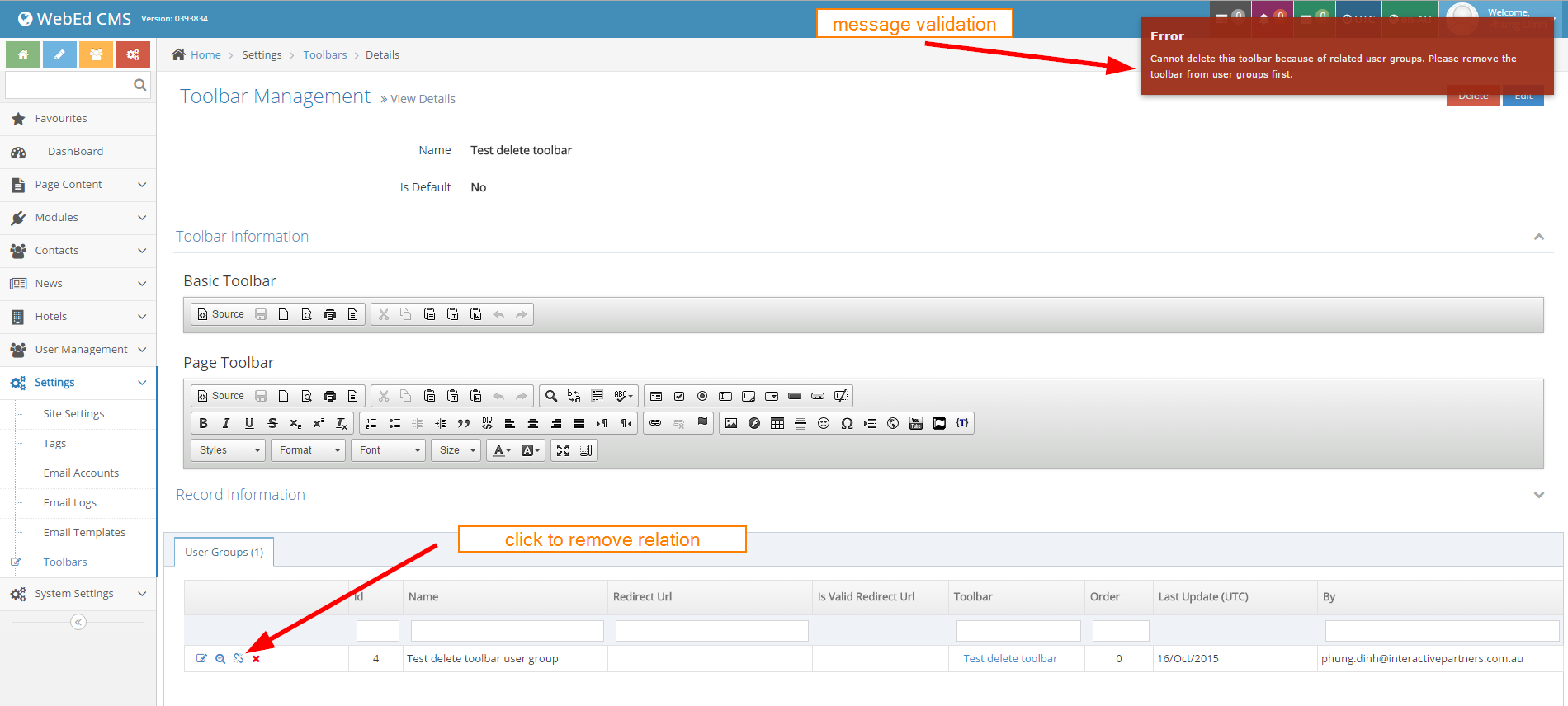Click the red settings gears shortcut button

click(x=133, y=54)
